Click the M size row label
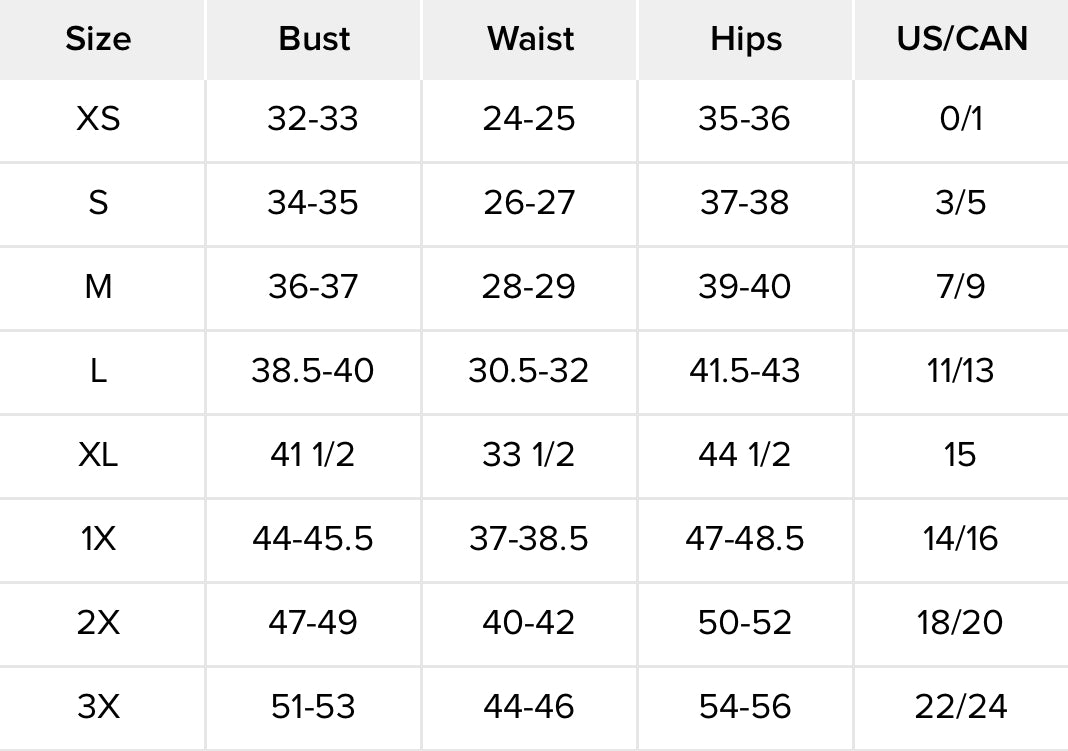1068x751 pixels. click(x=98, y=287)
